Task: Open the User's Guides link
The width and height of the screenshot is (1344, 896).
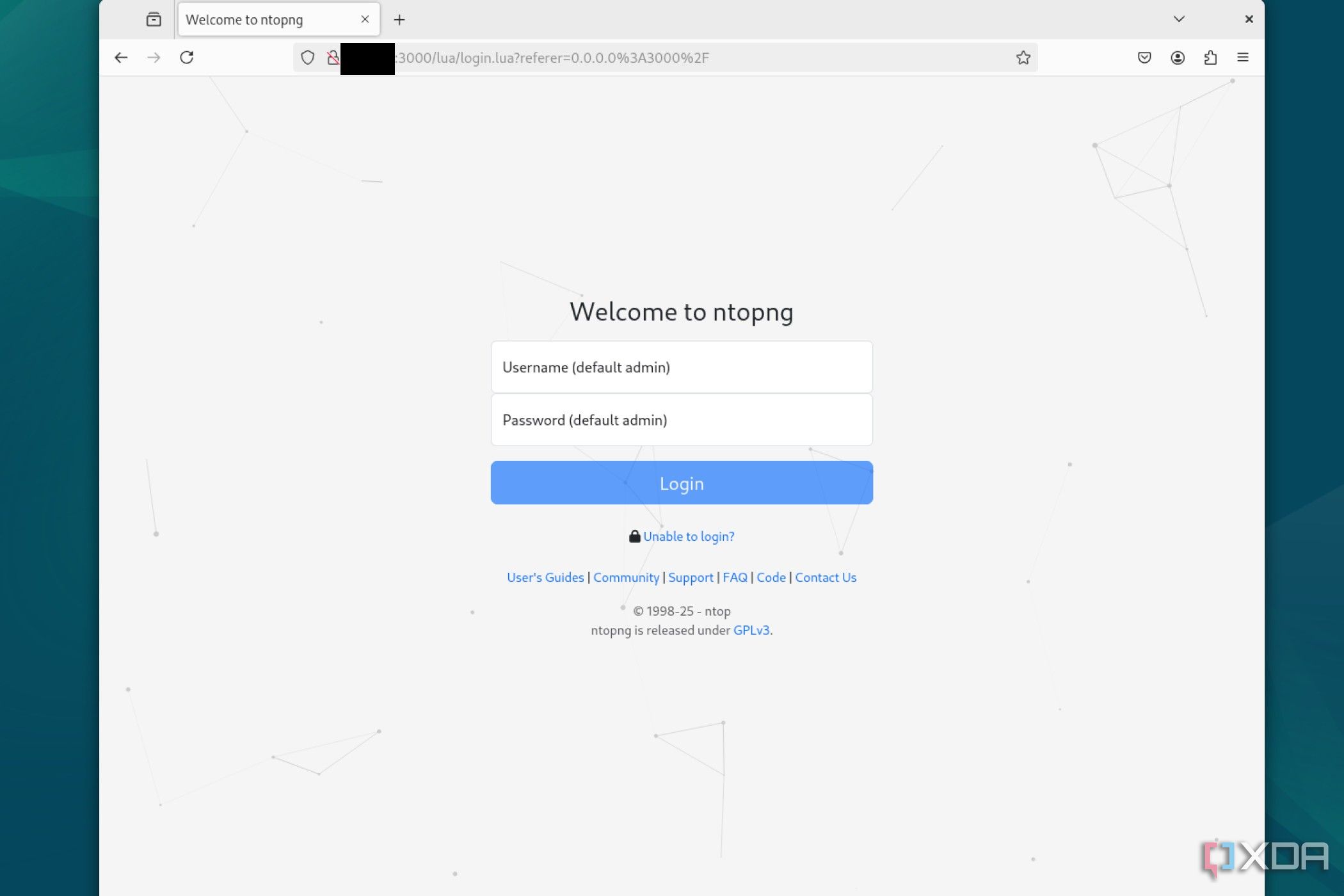Action: 546,577
